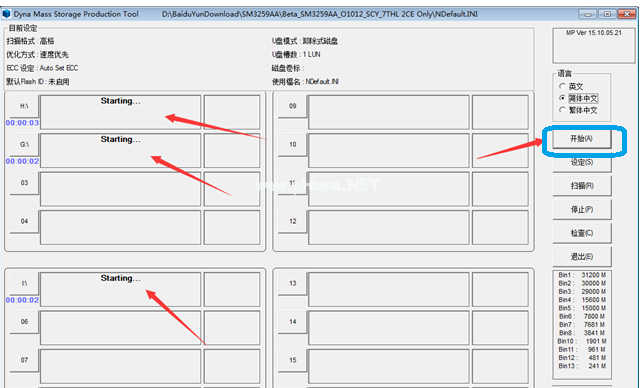This screenshot has width=644, height=388.
Task: Click the Dyna Mass Storage app icon
Action: (x=6, y=14)
